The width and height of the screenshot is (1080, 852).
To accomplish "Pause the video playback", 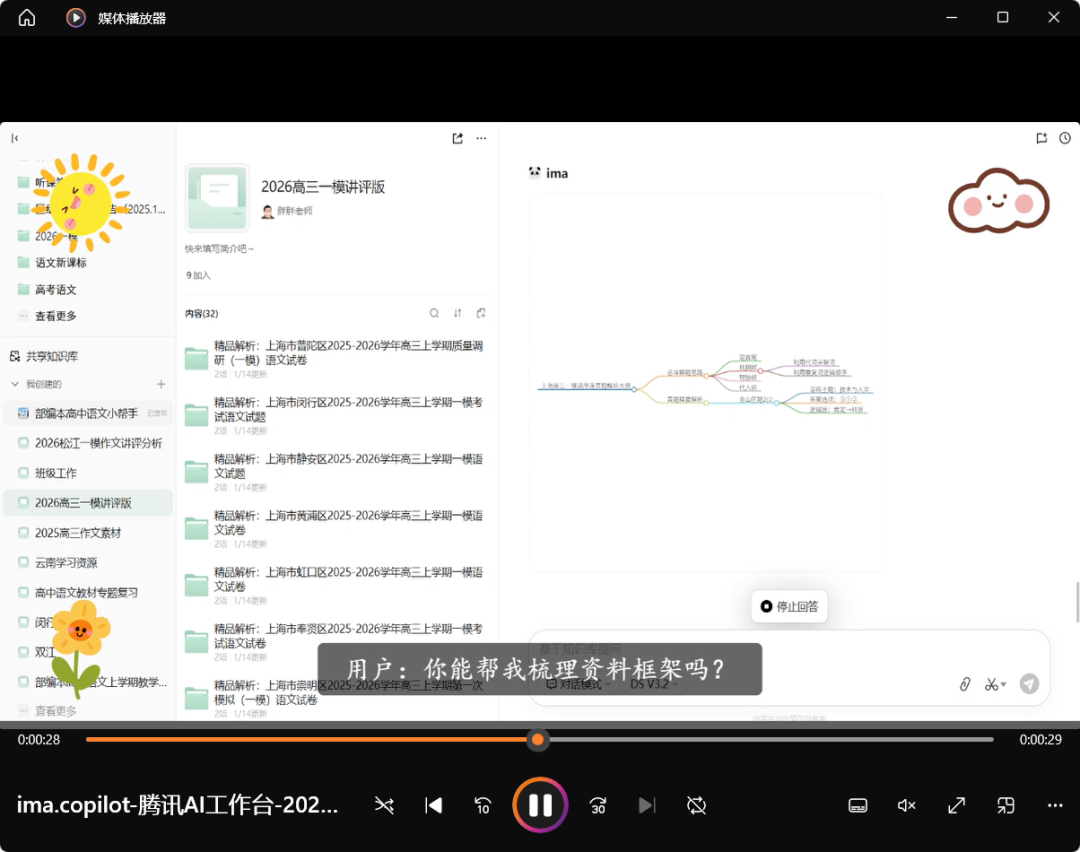I will (540, 805).
